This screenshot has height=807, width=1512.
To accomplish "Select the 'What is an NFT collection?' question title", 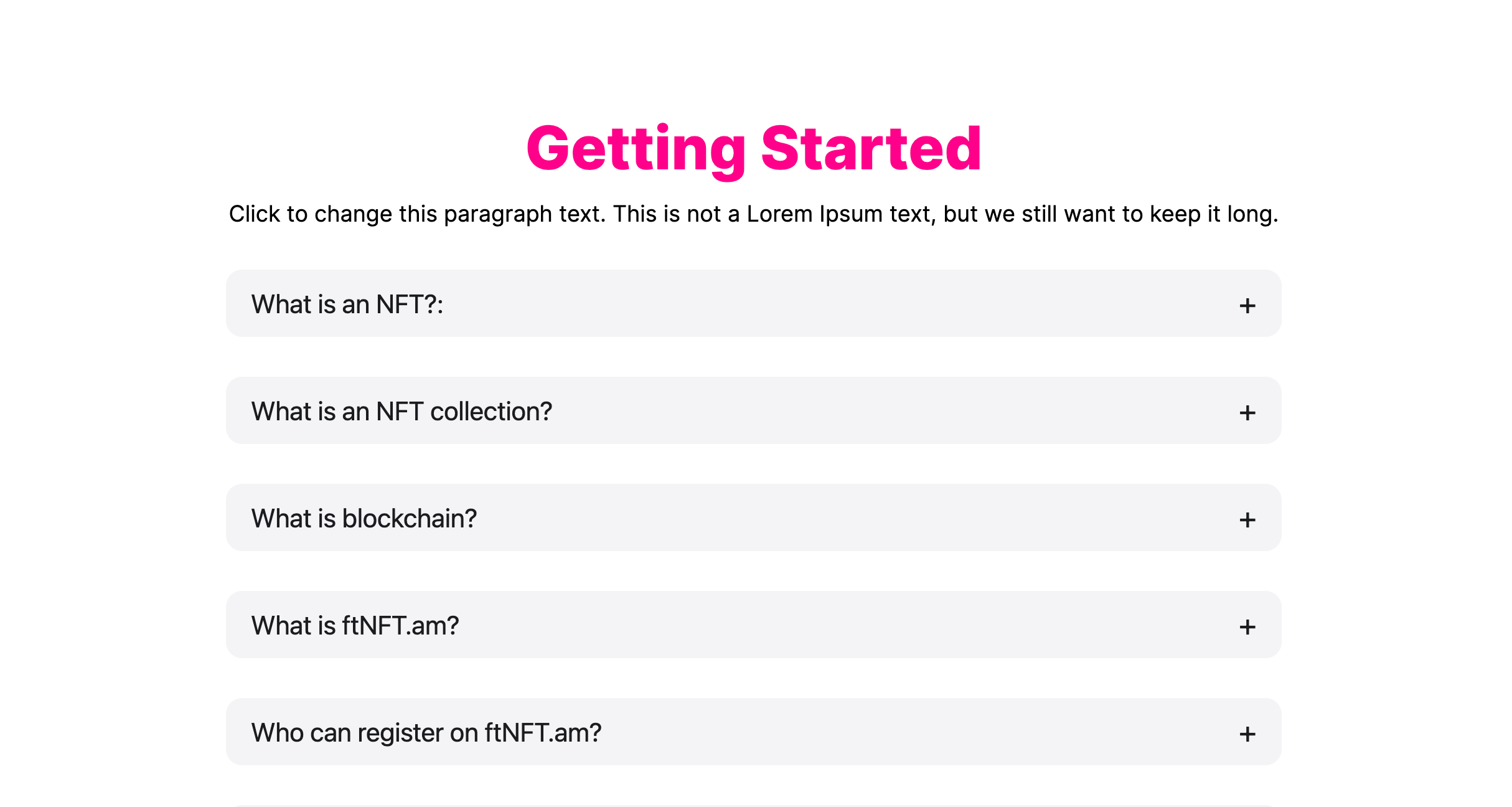I will [401, 412].
